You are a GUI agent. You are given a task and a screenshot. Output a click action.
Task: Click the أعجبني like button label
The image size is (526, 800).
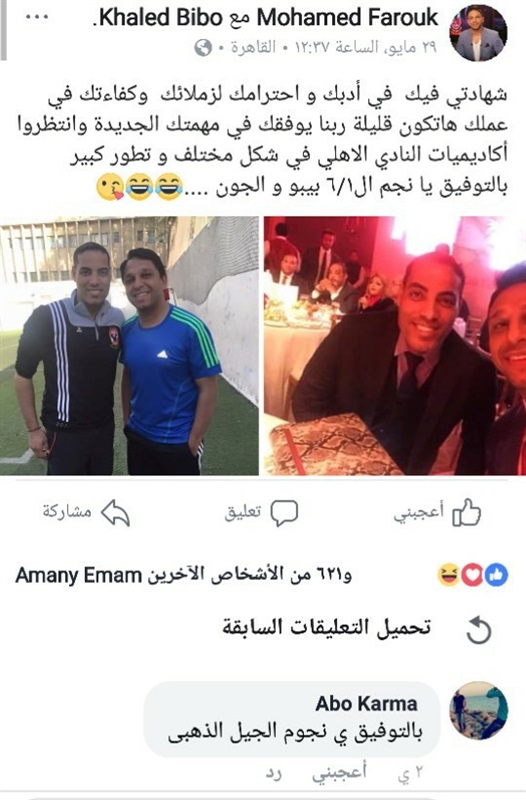[419, 512]
